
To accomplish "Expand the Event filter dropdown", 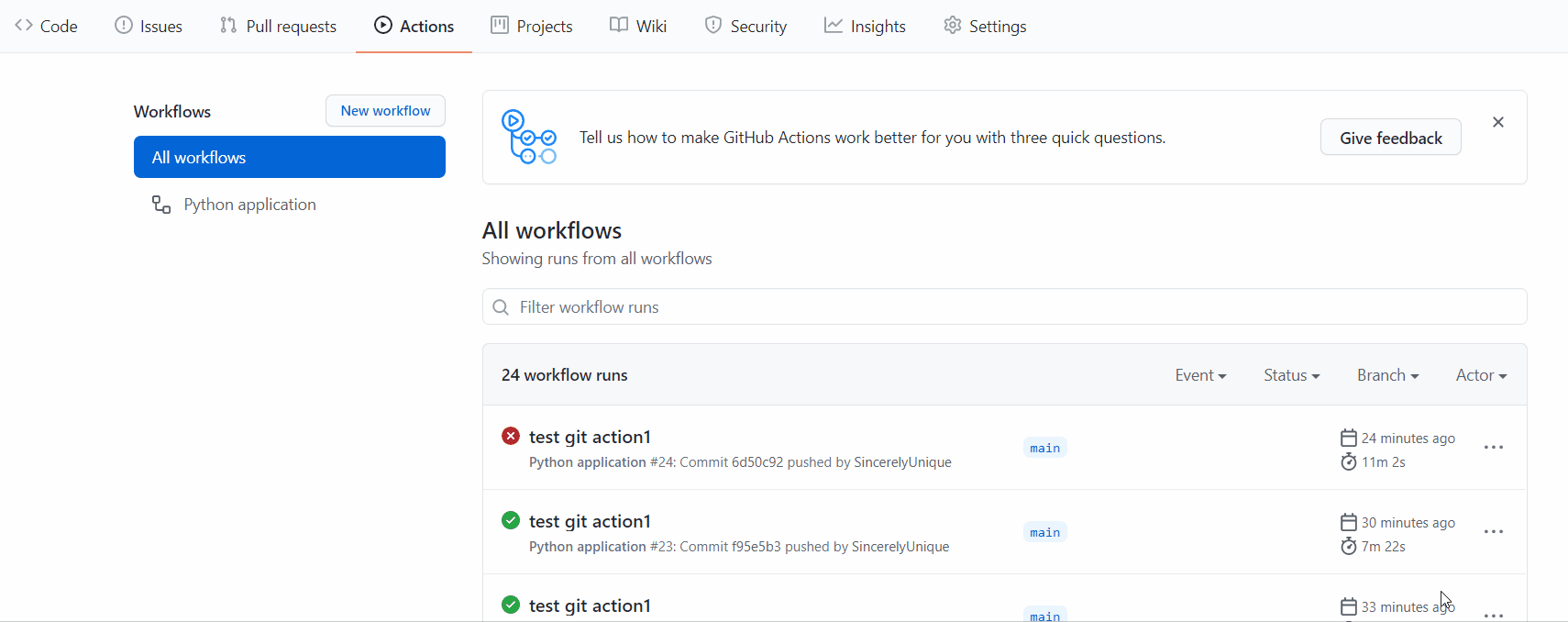I will pyautogui.click(x=1199, y=375).
